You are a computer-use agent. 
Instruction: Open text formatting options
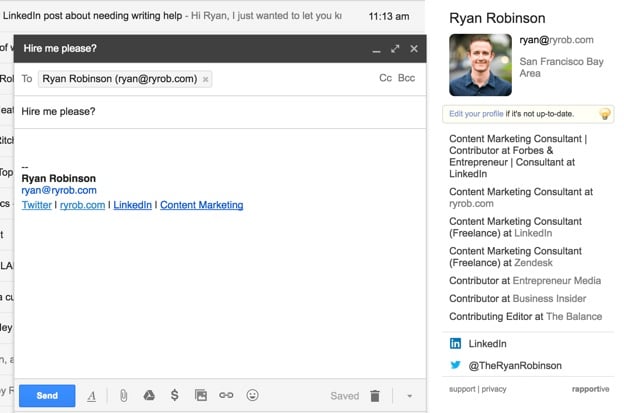click(x=91, y=396)
